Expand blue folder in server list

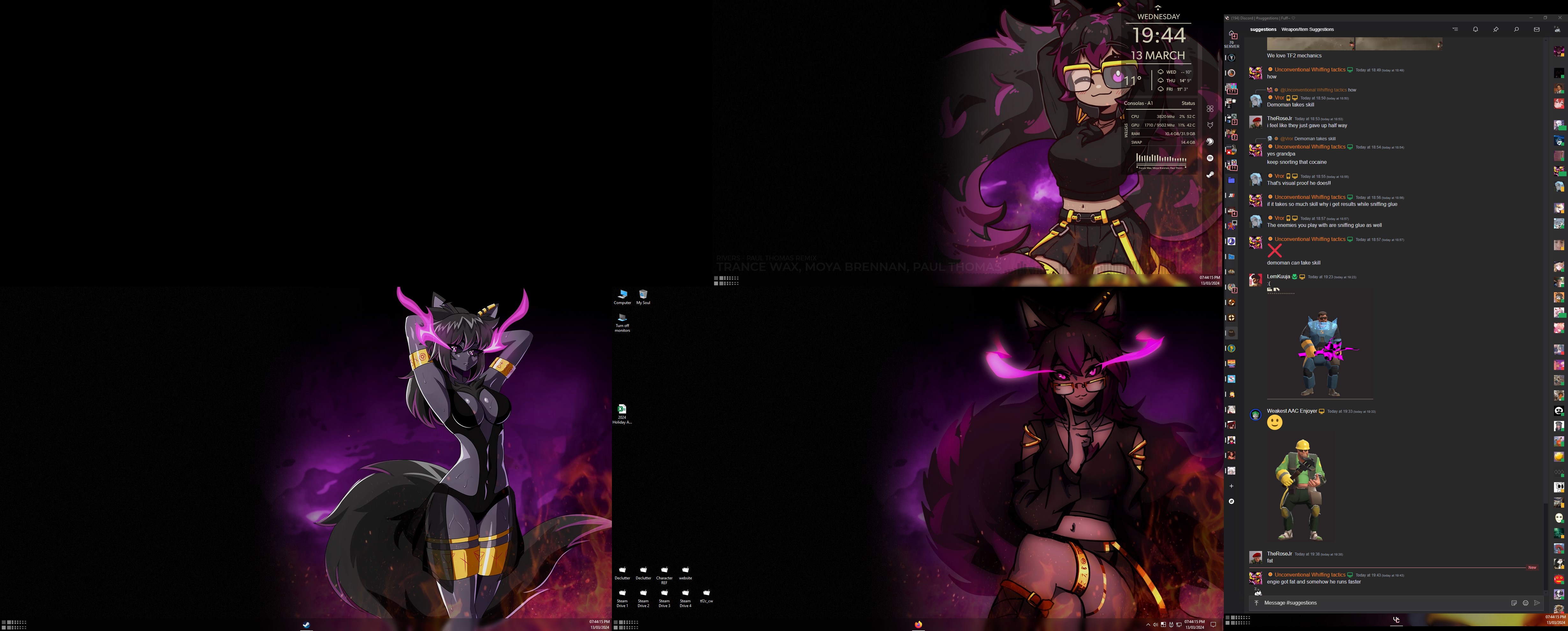click(x=1231, y=180)
